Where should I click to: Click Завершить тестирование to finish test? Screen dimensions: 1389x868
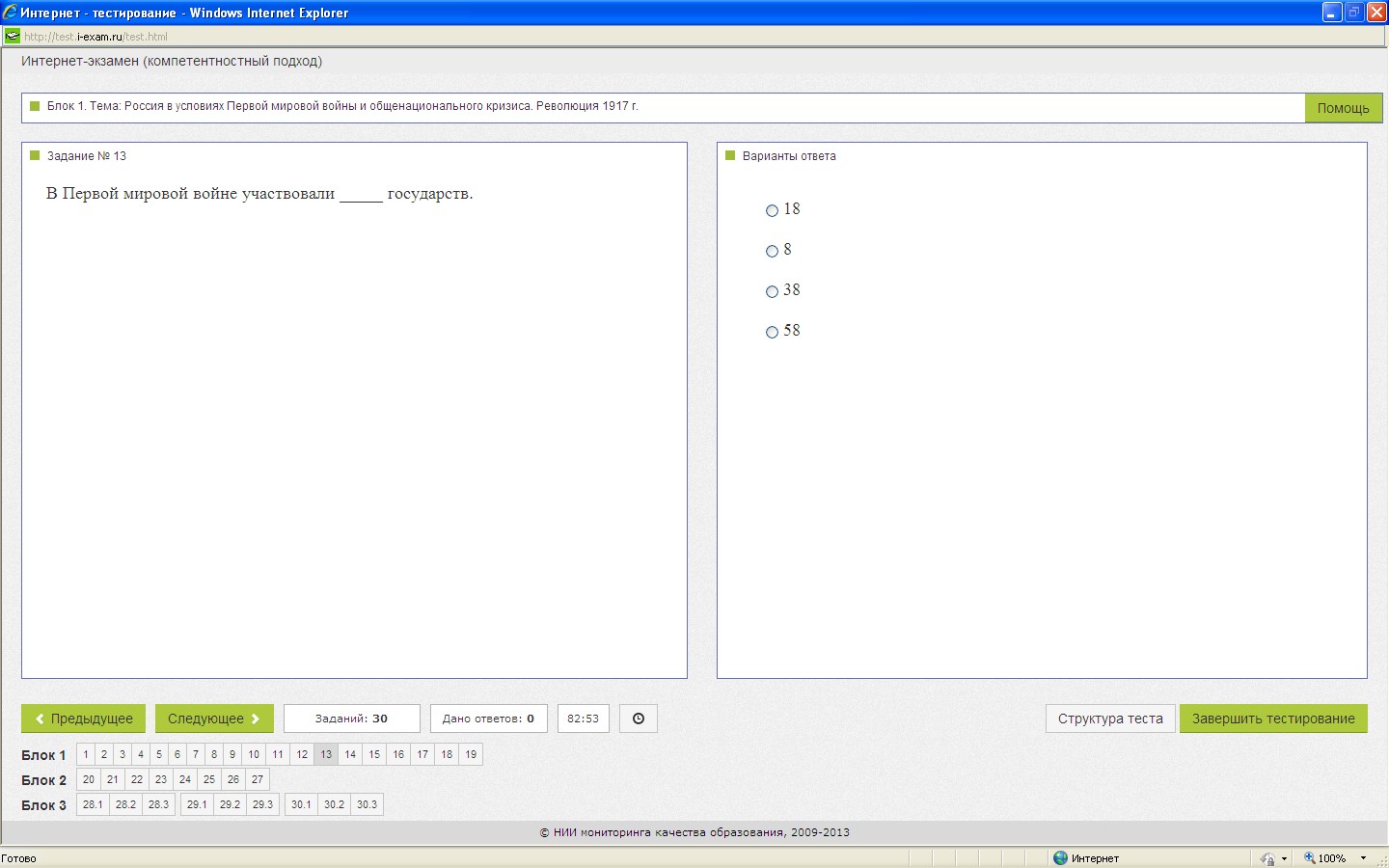pos(1273,719)
